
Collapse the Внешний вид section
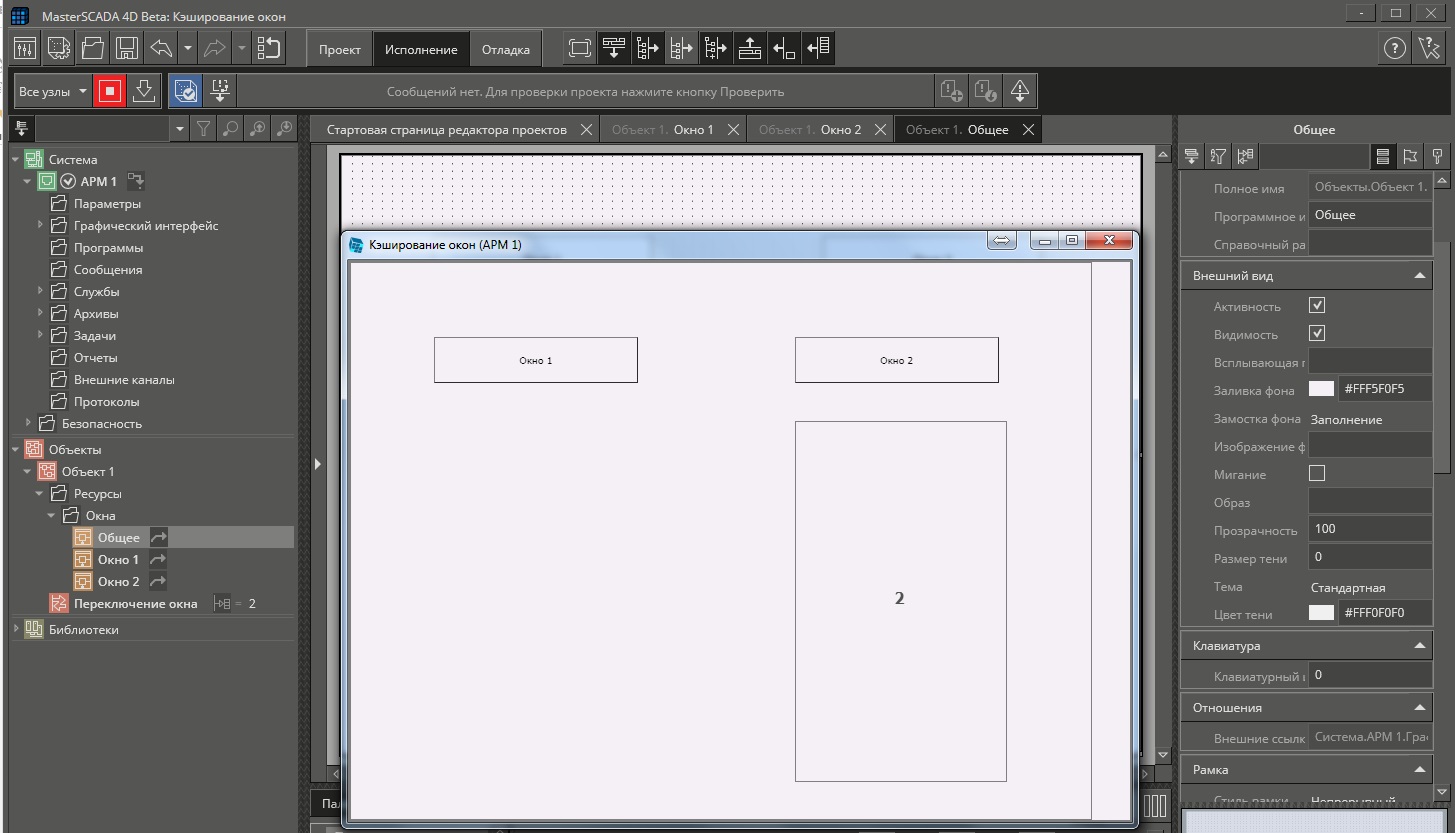pos(1419,276)
